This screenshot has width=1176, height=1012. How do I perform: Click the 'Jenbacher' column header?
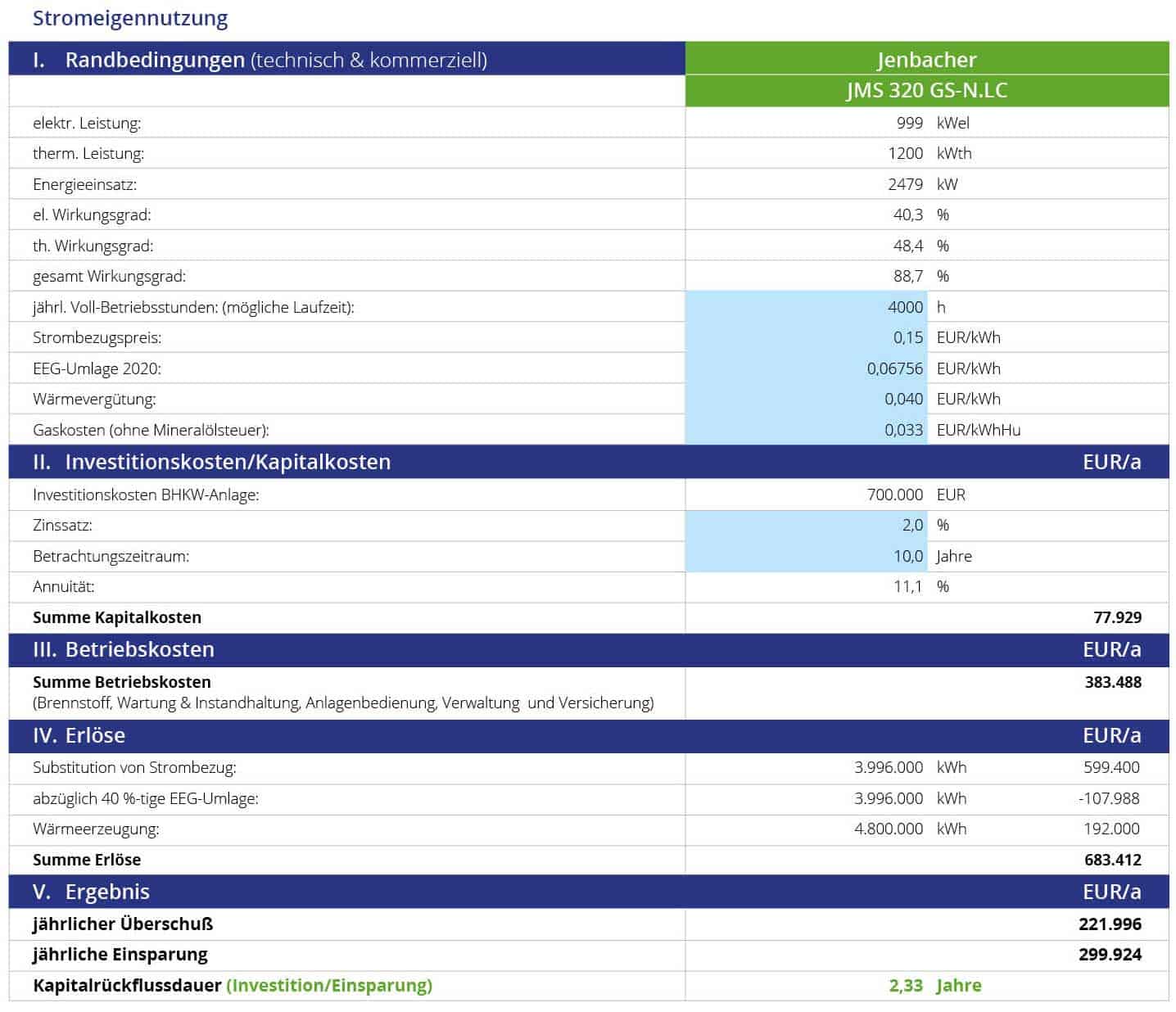coord(927,60)
